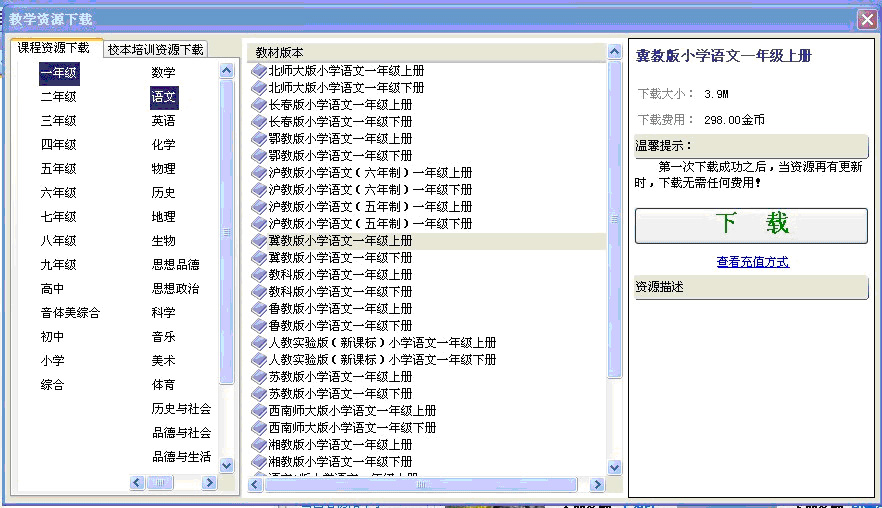Open the 查看充值方式 link

[x=752, y=262]
